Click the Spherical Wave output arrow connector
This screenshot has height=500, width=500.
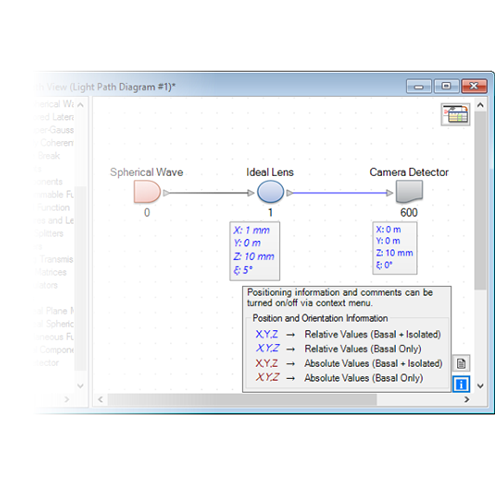(x=166, y=193)
